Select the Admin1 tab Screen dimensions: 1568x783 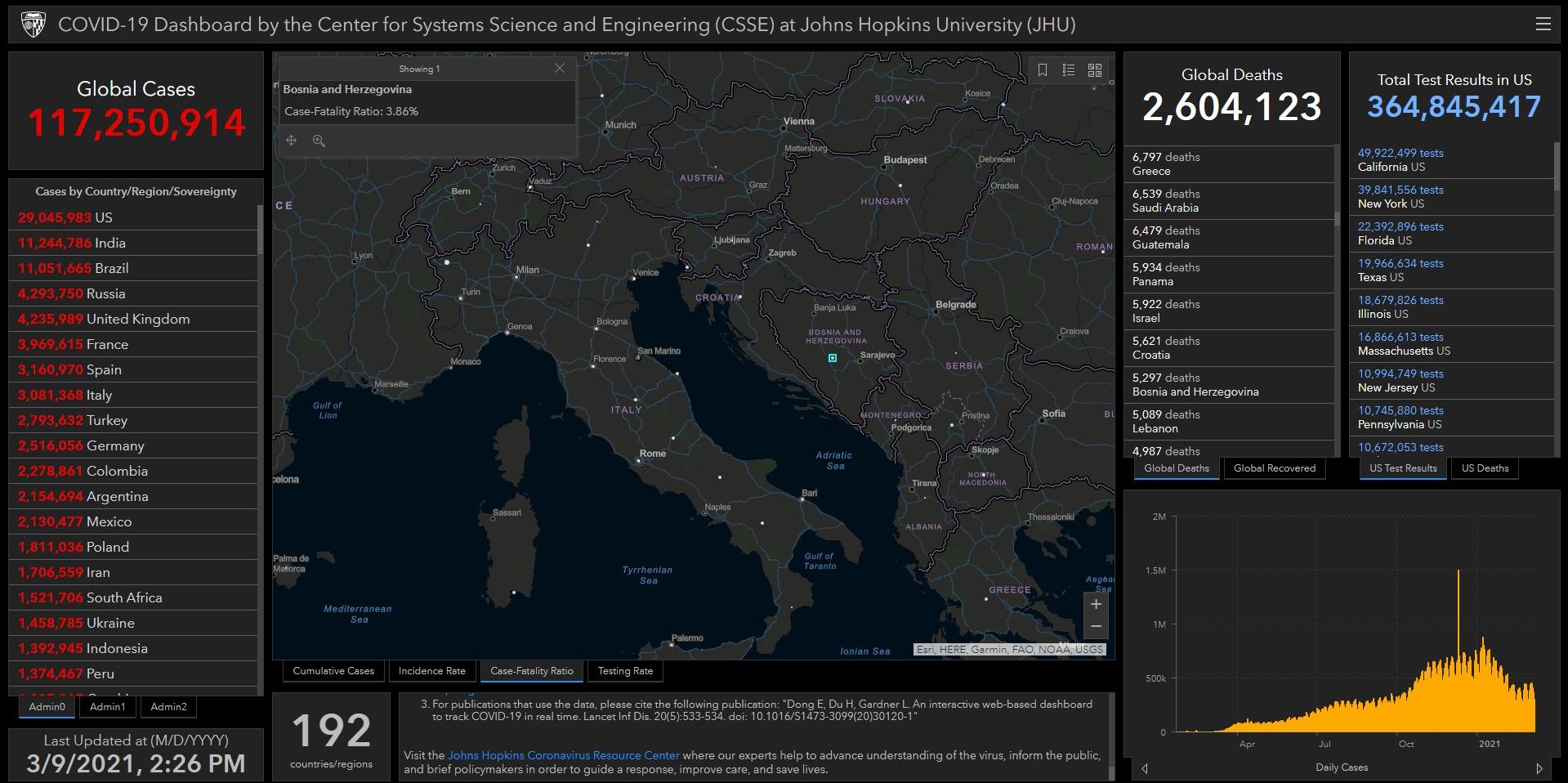click(x=108, y=707)
